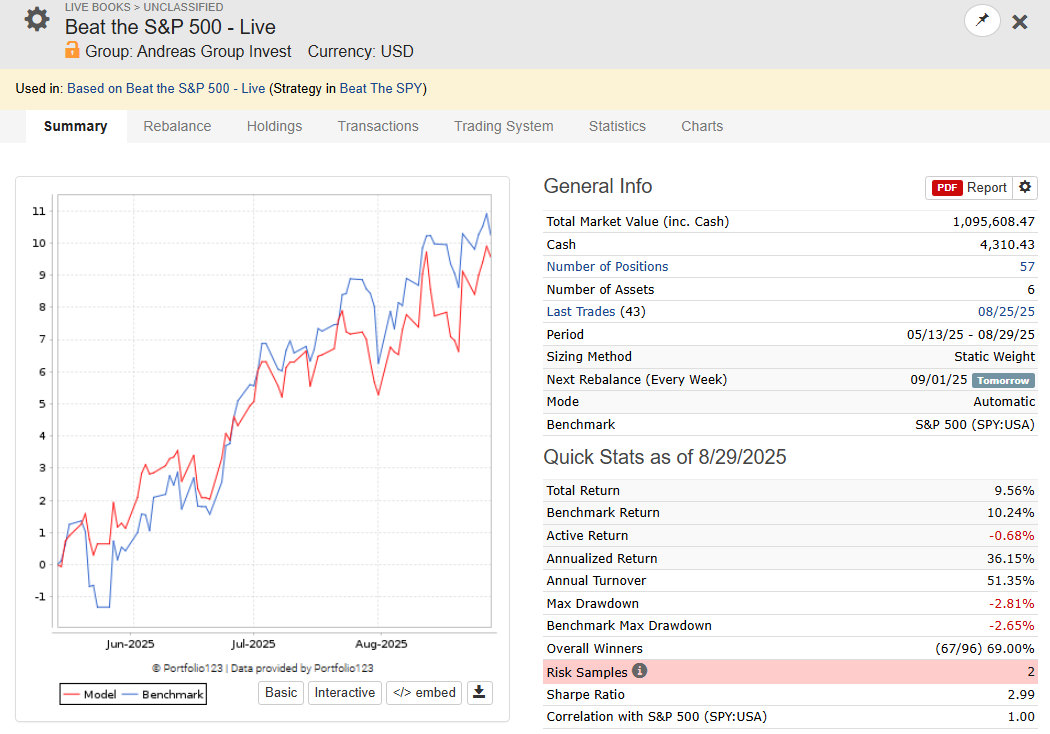Open the Statistics tab
Viewport: 1050px width, 734px height.
point(617,126)
